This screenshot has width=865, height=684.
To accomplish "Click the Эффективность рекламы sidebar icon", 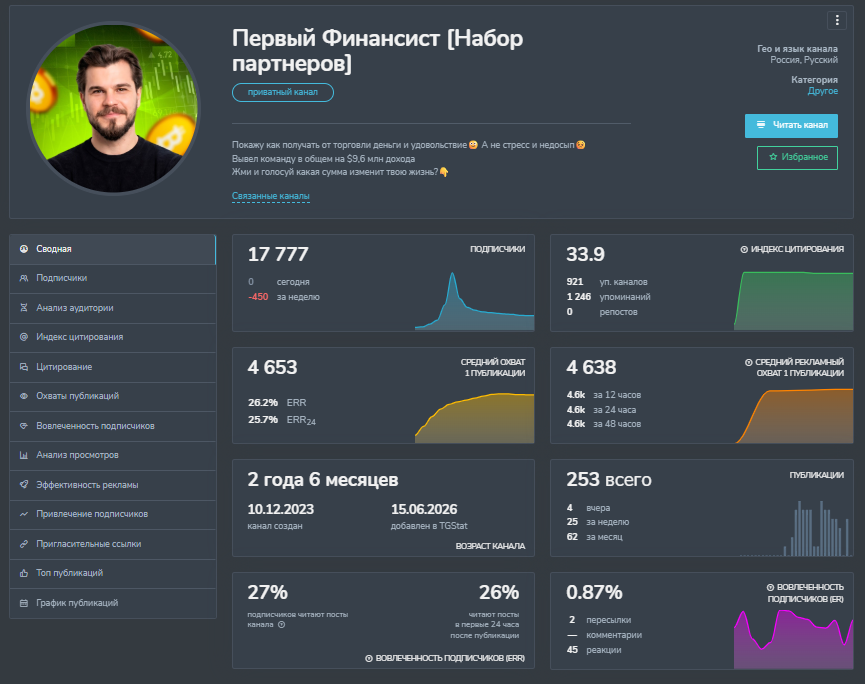I will [24, 485].
